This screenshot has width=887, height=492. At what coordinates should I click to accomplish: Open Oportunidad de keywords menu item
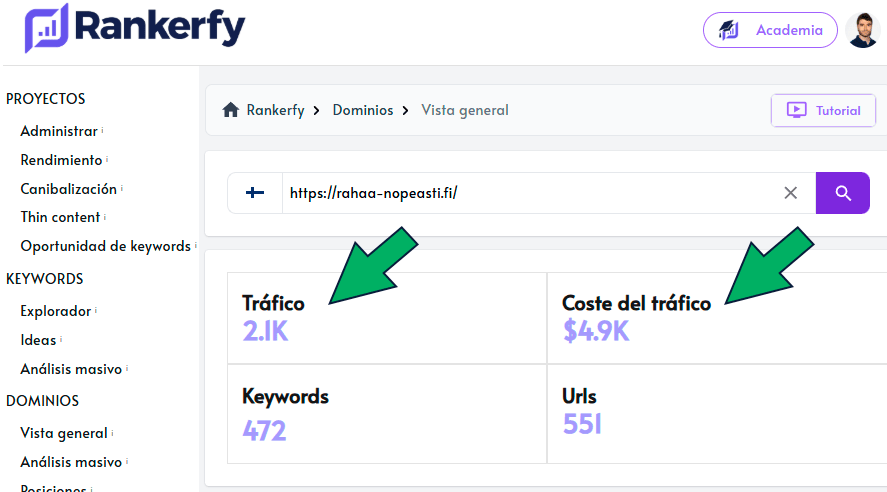(105, 246)
